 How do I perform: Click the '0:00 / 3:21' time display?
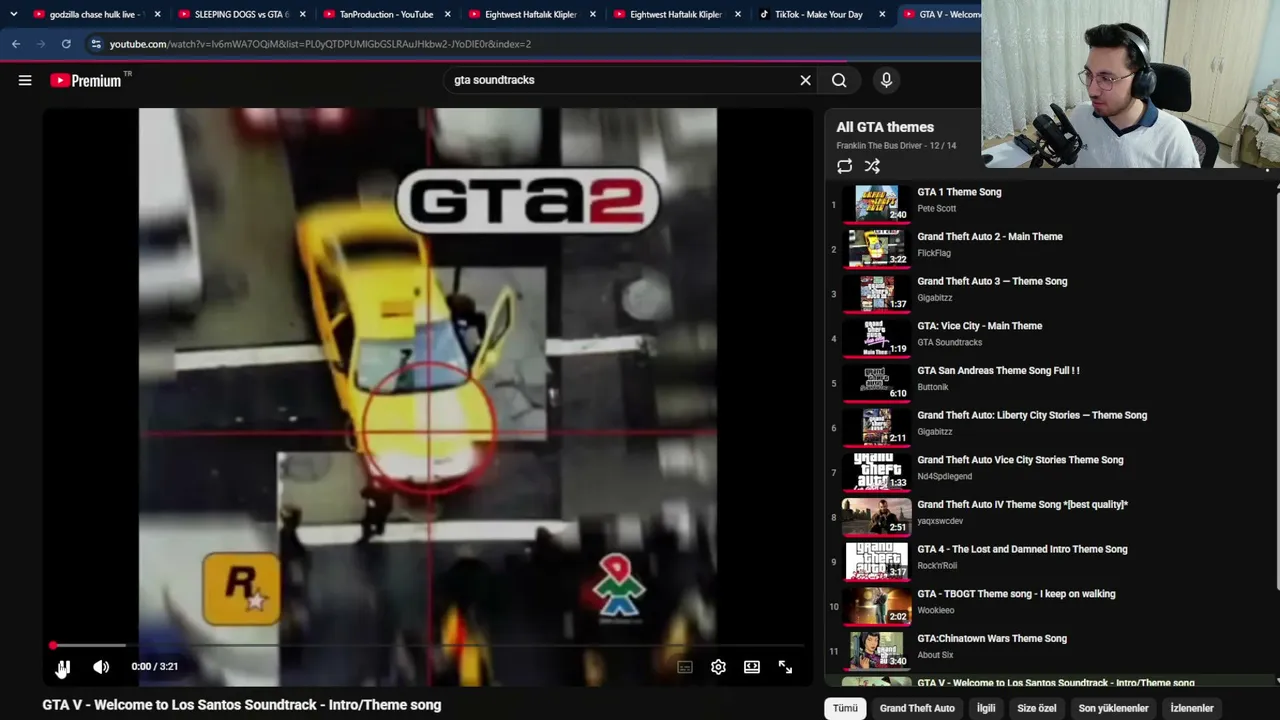coord(155,667)
